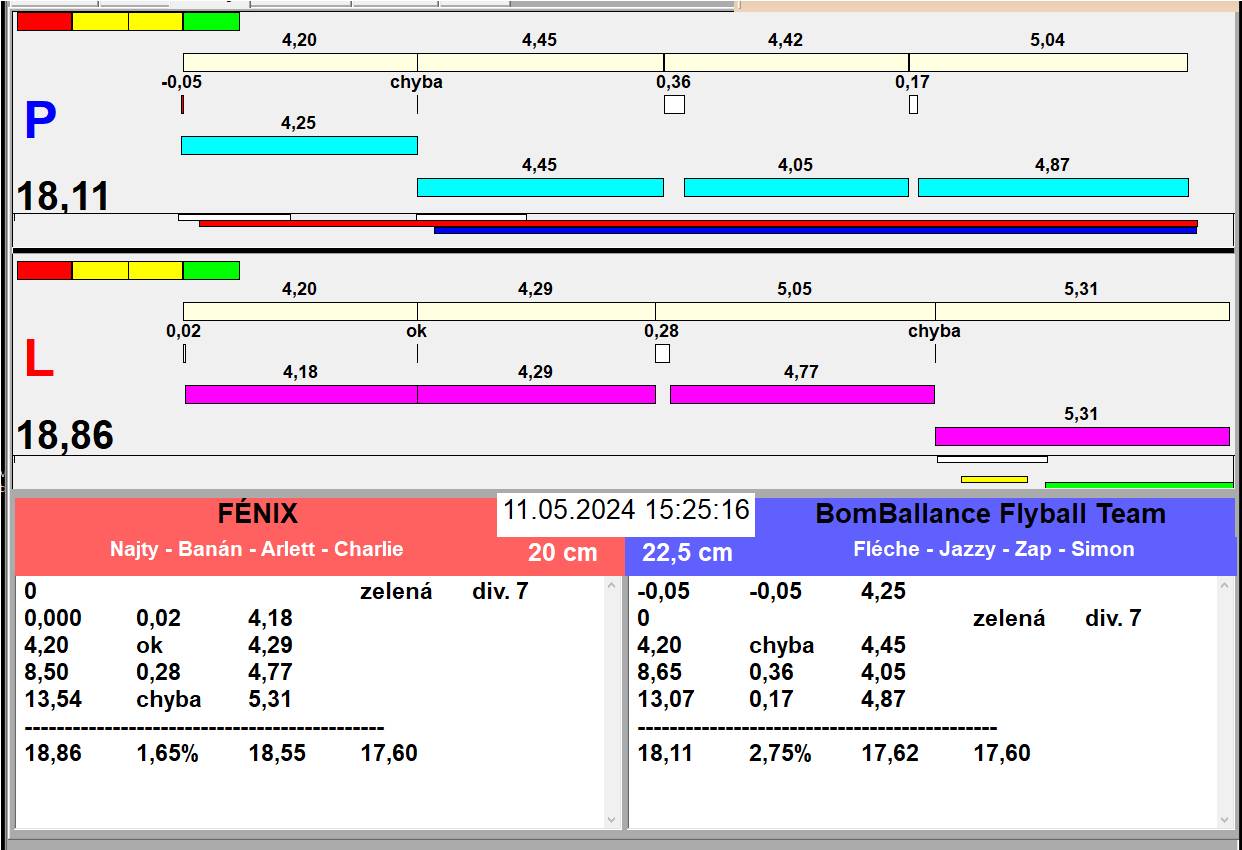This screenshot has height=850, width=1242.
Task: Click the green start light in lane P
Action: pos(211,22)
